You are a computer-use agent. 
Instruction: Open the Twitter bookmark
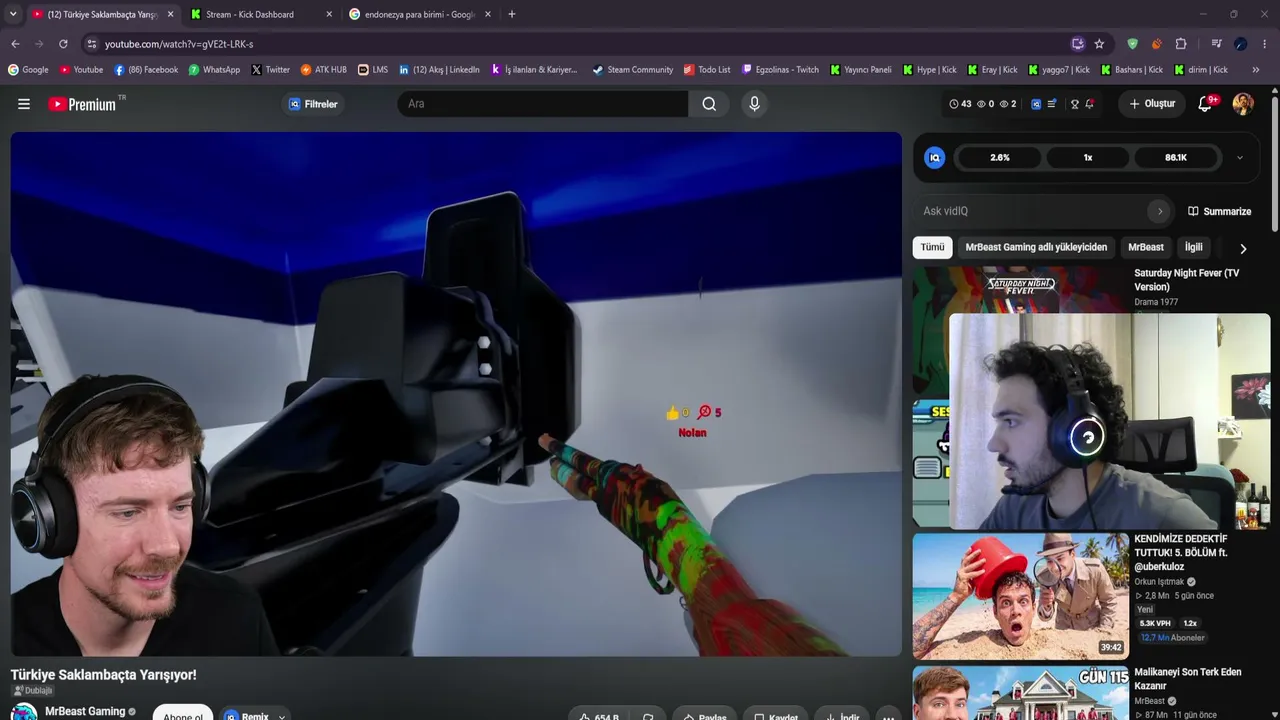270,70
